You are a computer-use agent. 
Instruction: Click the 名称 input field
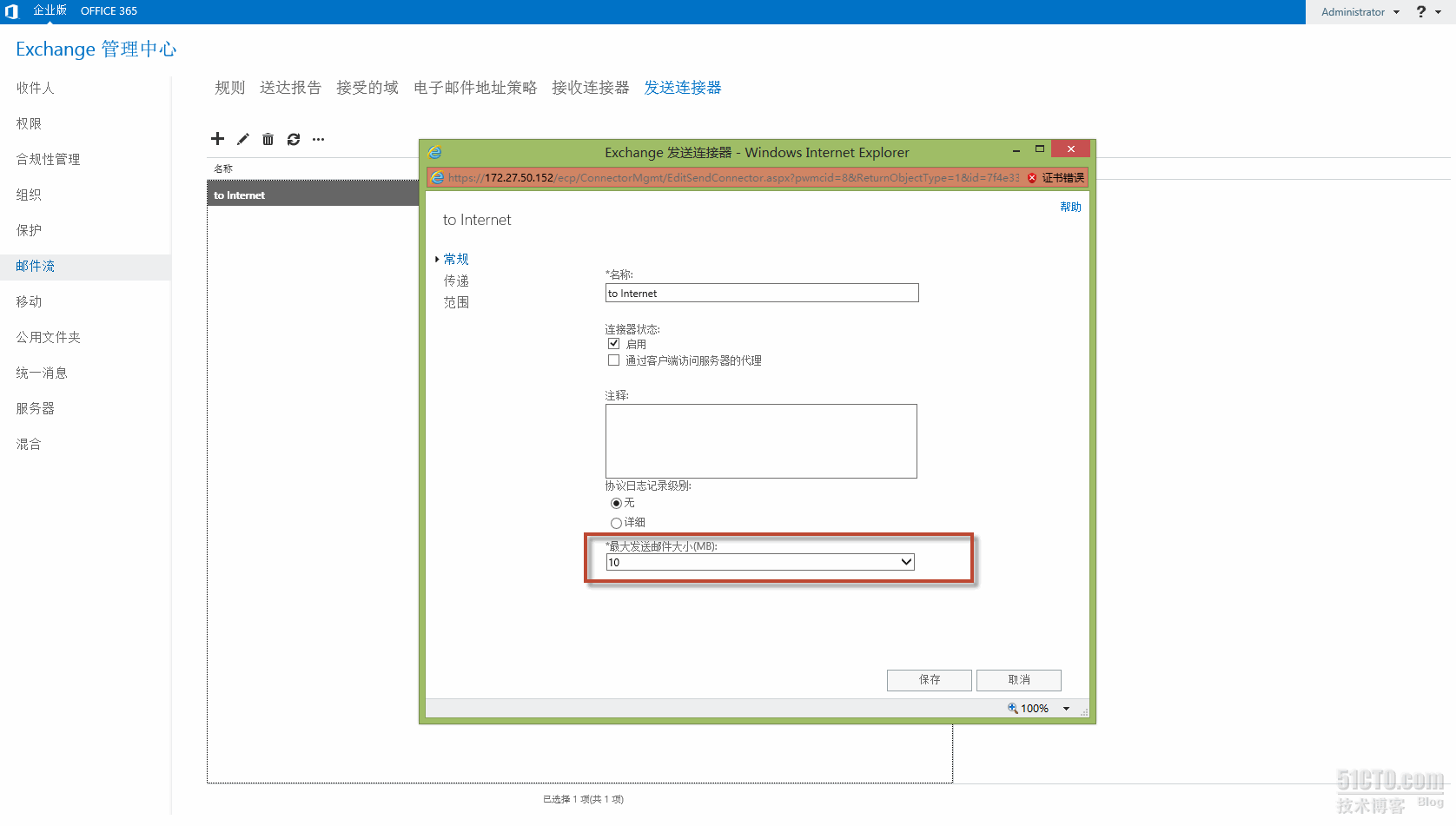click(762, 293)
